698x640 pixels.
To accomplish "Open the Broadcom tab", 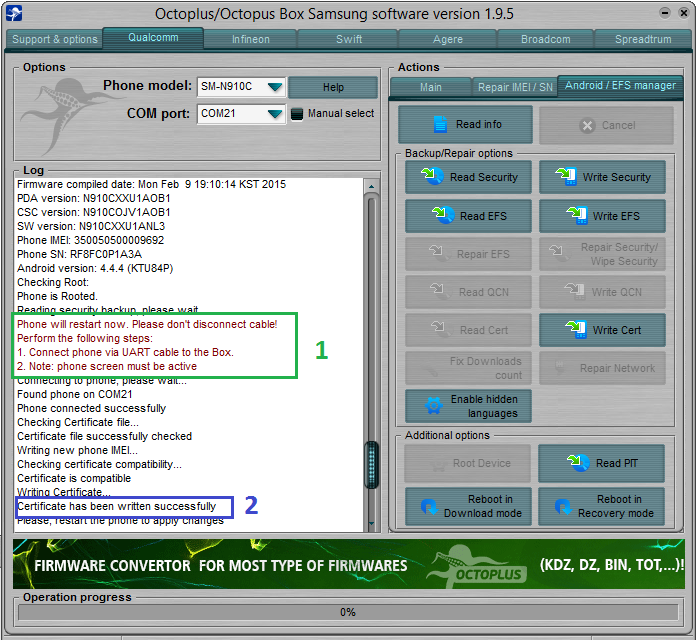I will [546, 39].
